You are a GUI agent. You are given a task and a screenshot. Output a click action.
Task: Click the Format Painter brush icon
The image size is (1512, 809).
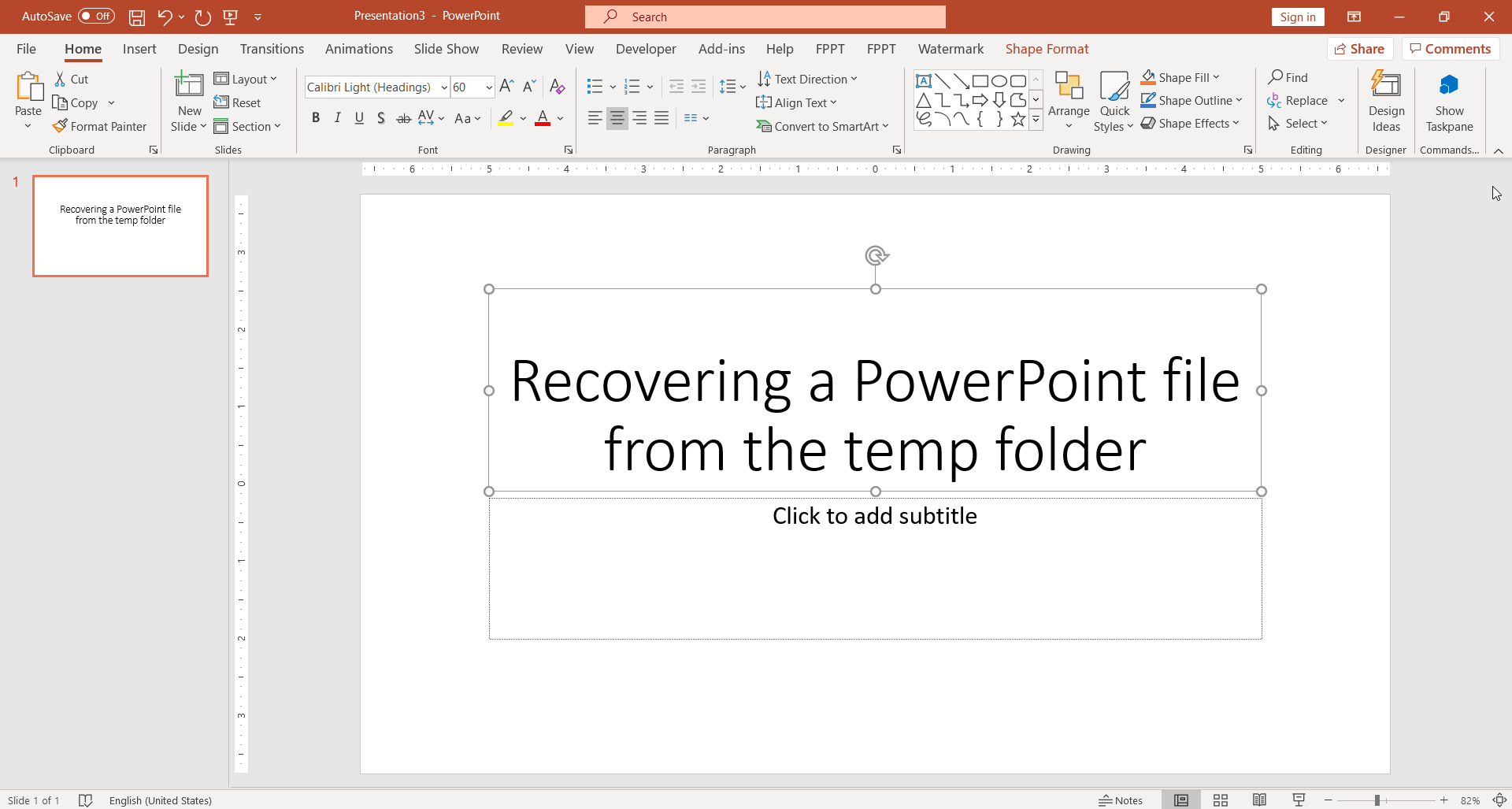60,126
